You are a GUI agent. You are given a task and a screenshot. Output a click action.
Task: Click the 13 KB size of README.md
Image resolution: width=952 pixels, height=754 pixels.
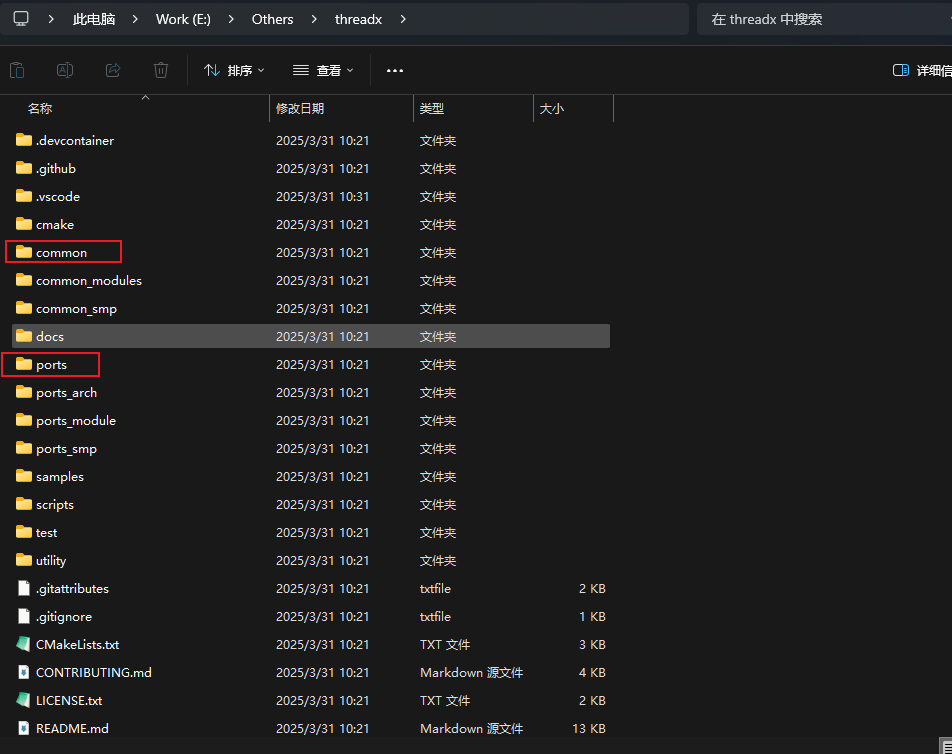point(589,729)
